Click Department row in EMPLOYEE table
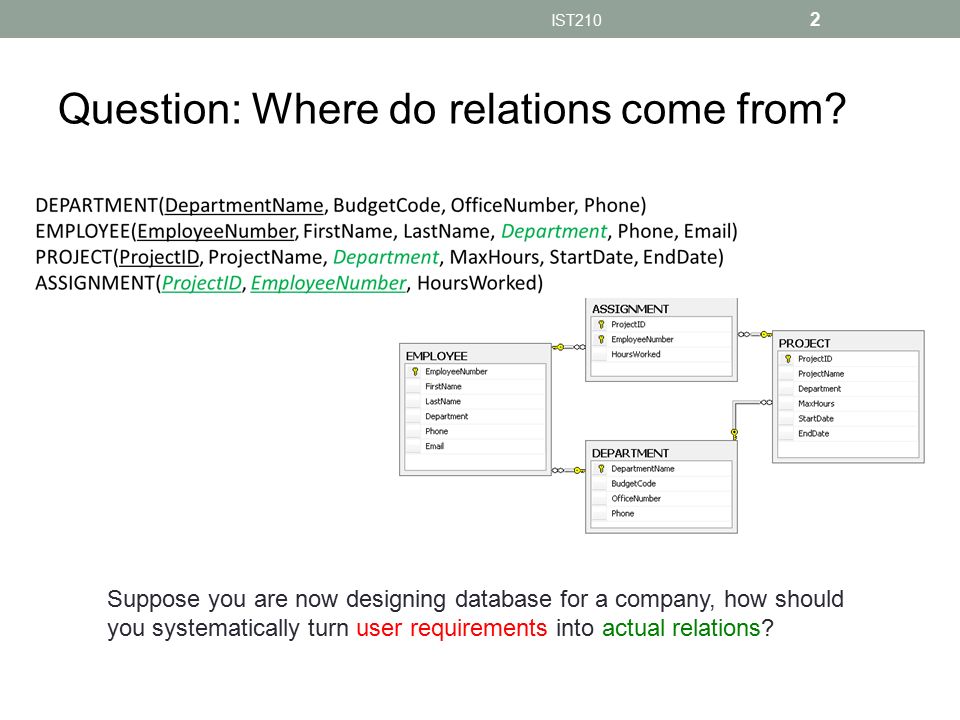The image size is (960, 720). [x=475, y=416]
